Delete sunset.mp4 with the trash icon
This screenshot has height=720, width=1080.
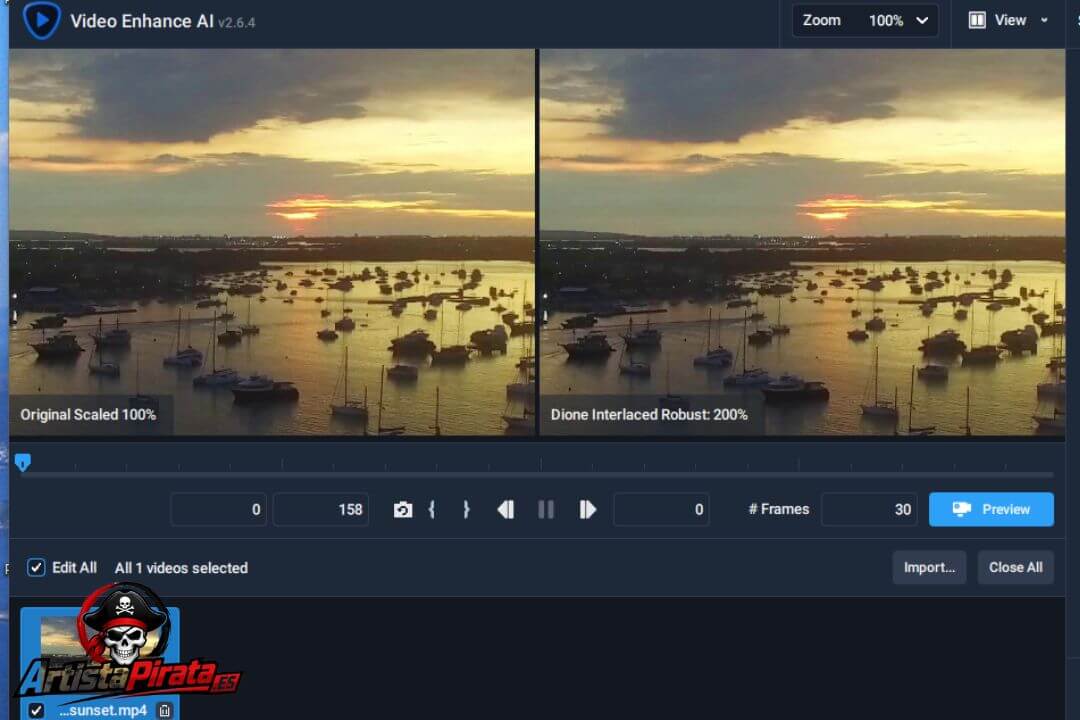(165, 710)
